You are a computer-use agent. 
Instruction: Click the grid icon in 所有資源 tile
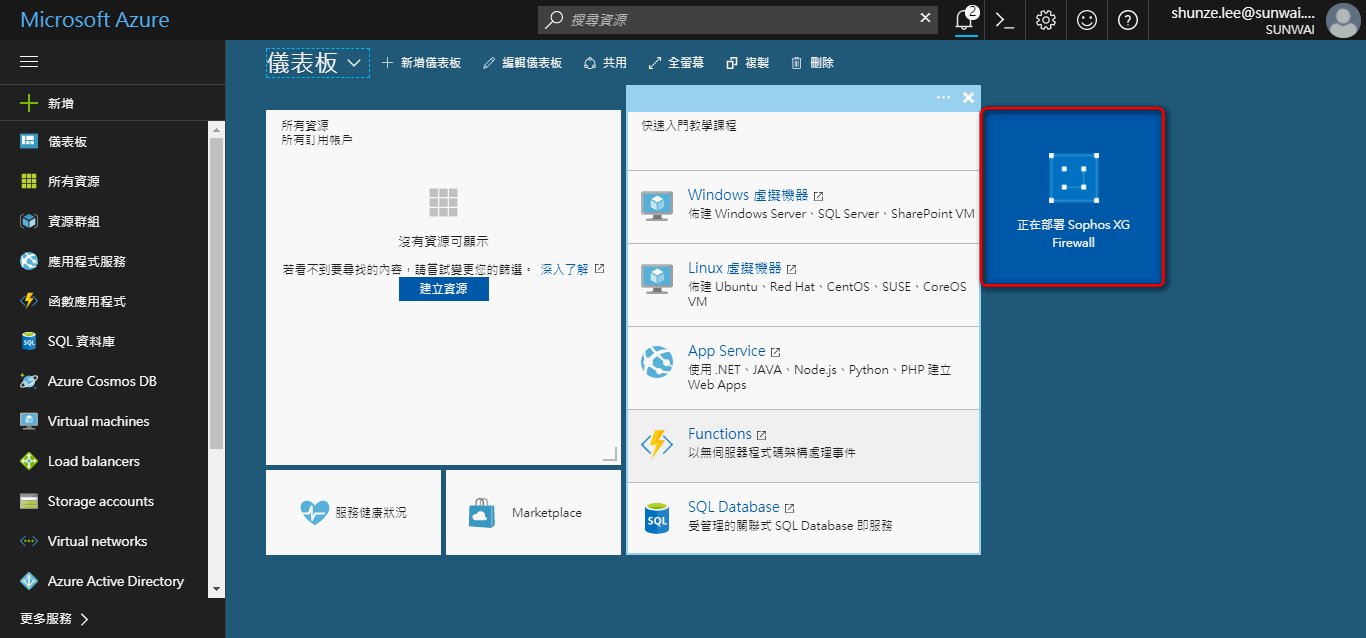point(443,202)
